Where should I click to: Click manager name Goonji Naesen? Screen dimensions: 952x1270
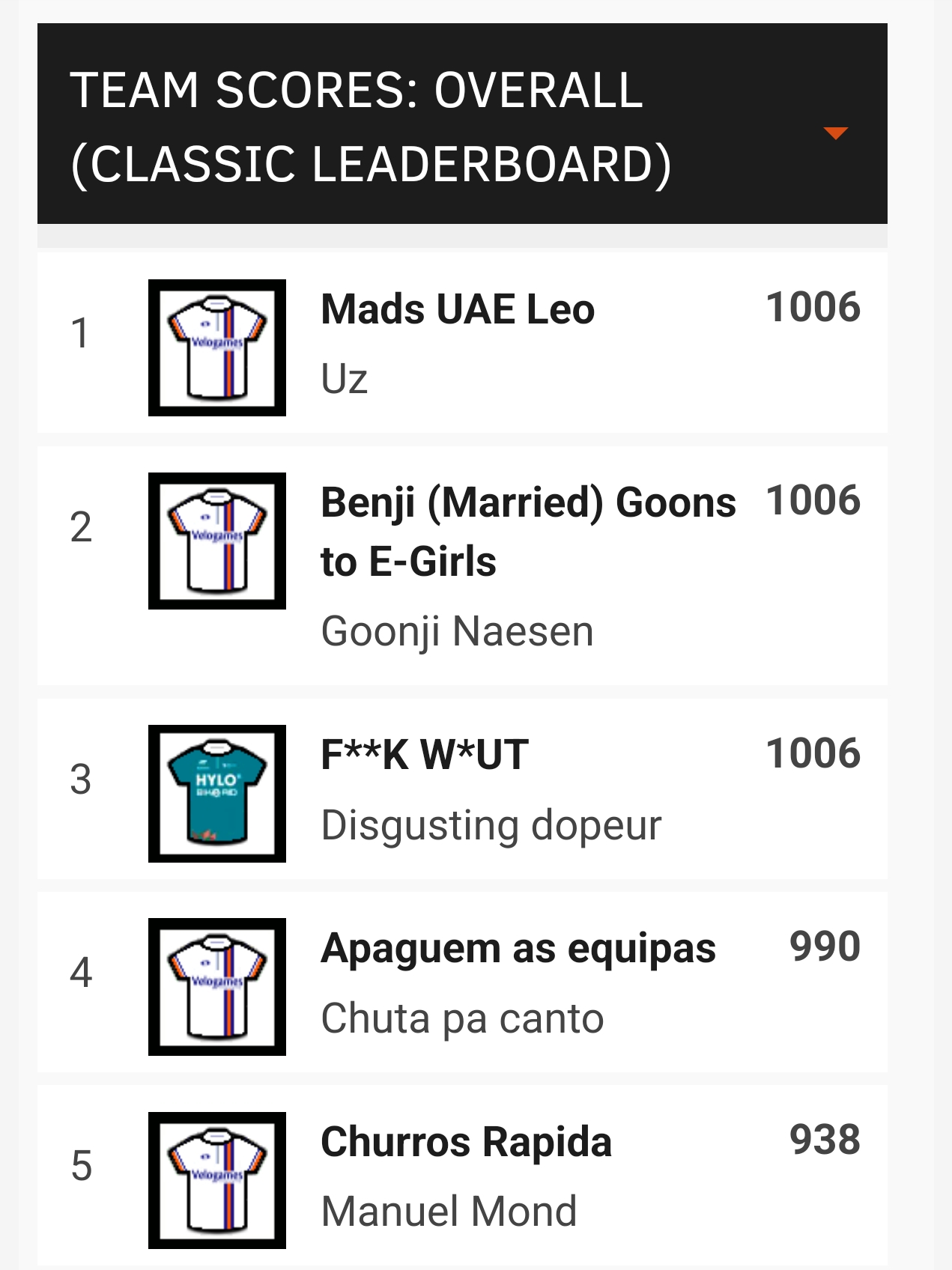point(457,632)
